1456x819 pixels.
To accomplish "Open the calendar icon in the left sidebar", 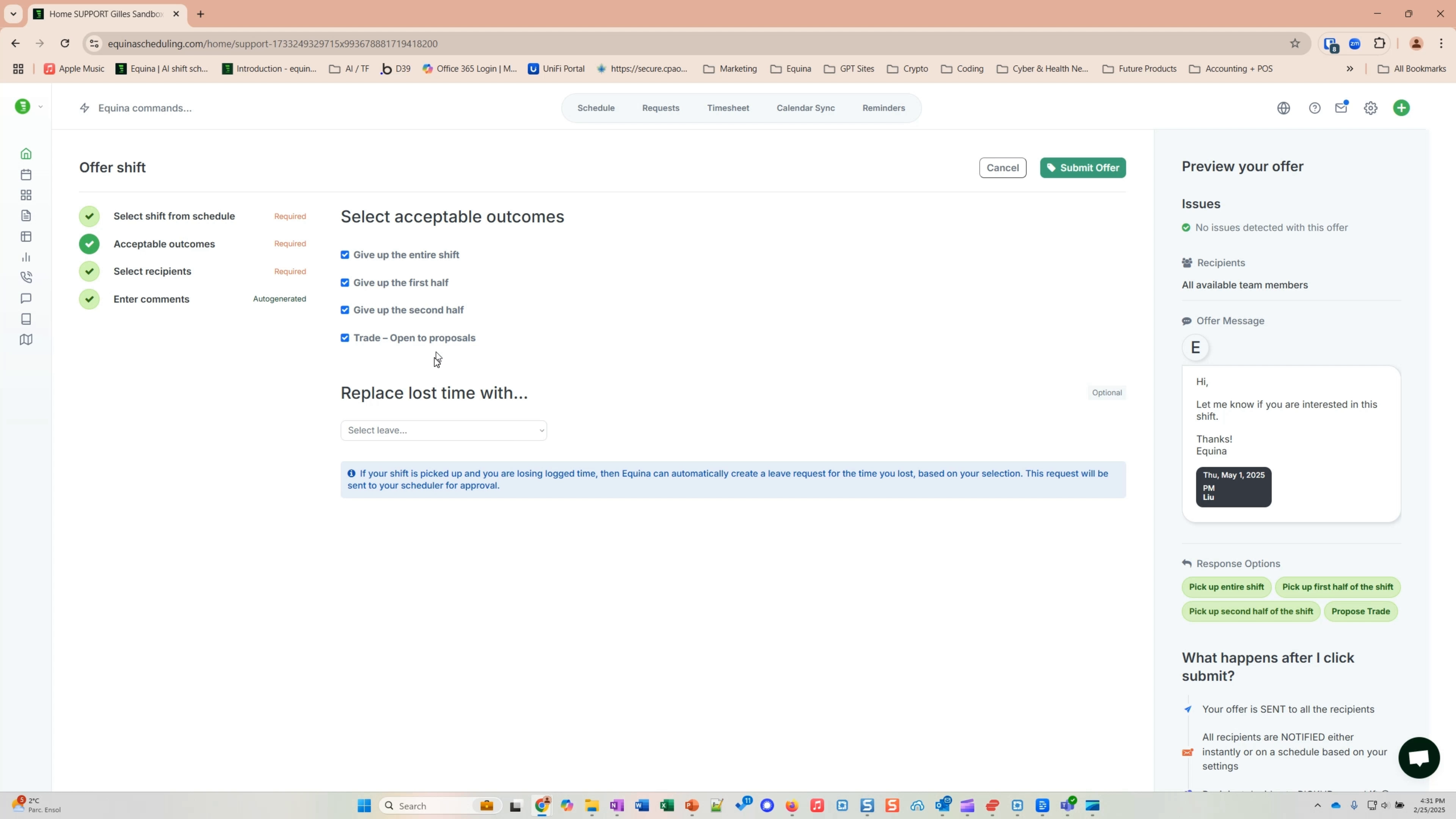I will (26, 174).
